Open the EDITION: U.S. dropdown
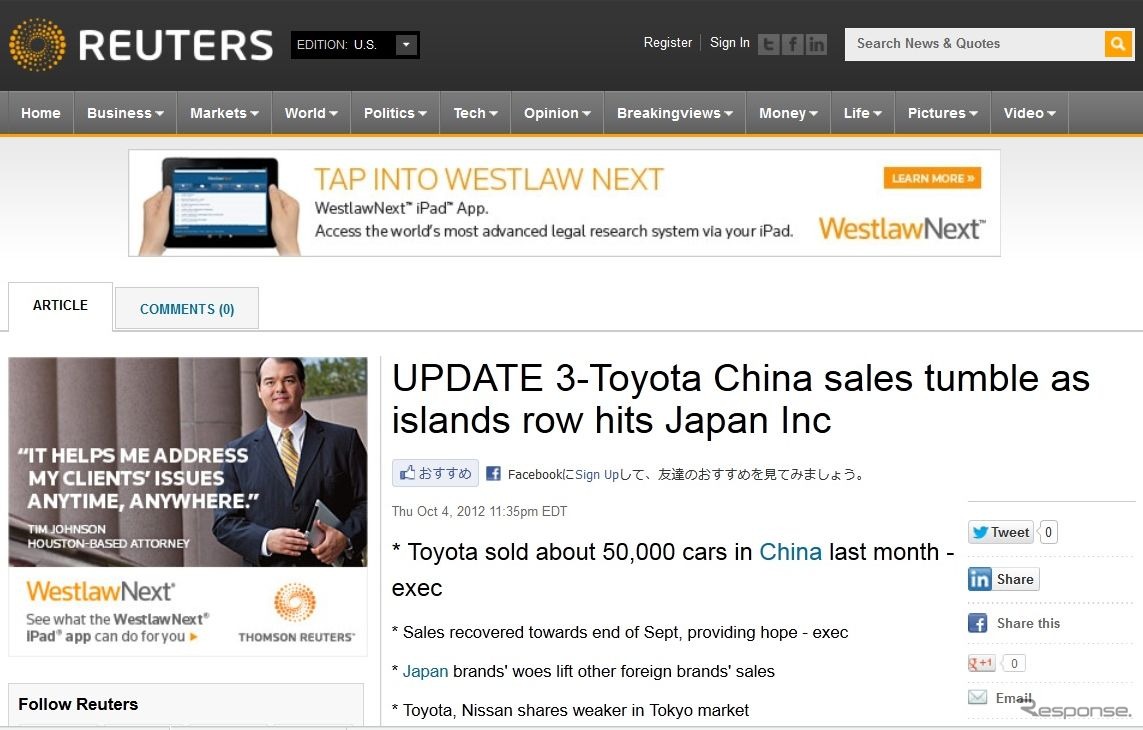This screenshot has width=1143, height=730. [355, 44]
